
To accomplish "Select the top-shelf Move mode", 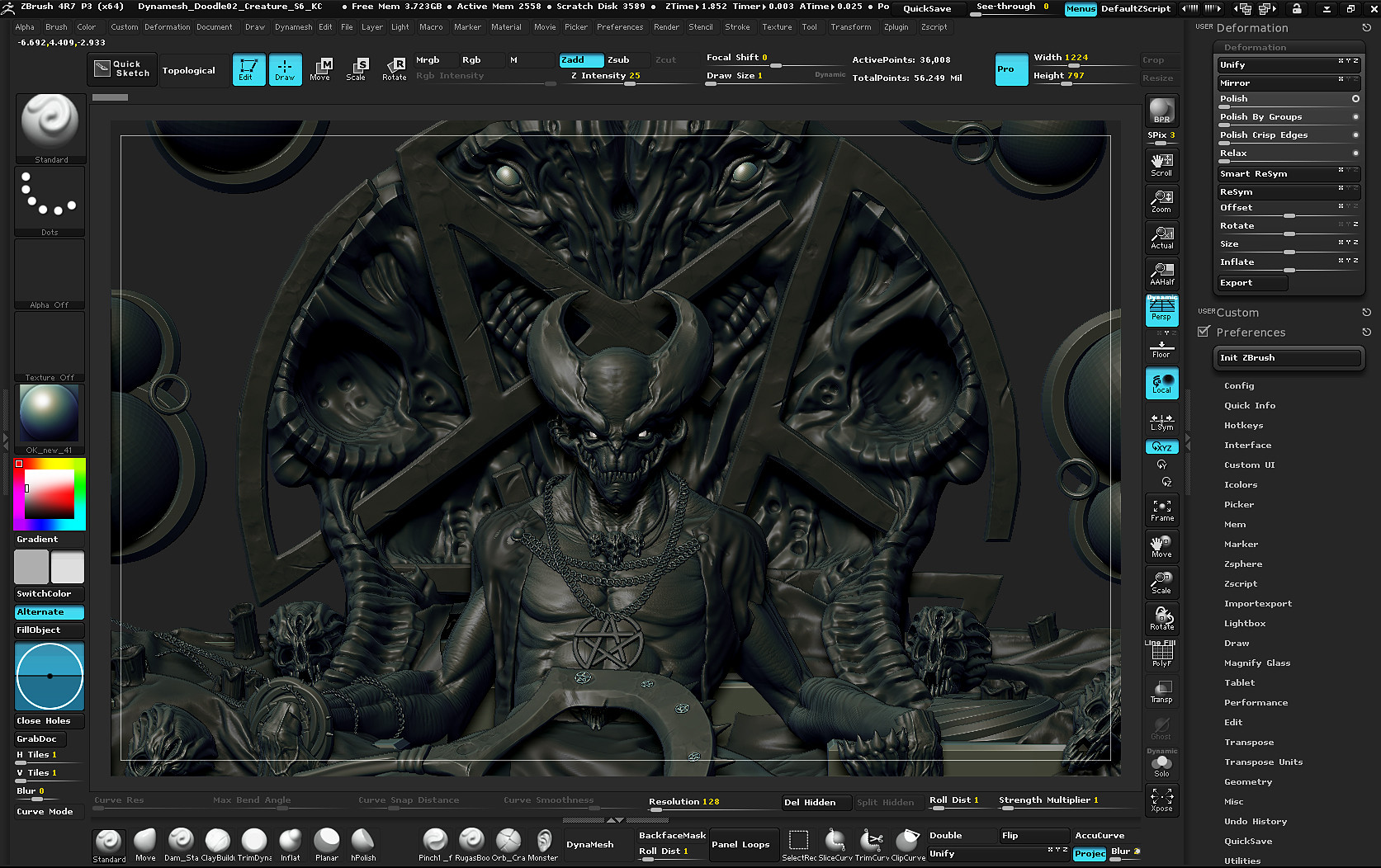I will (x=320, y=69).
